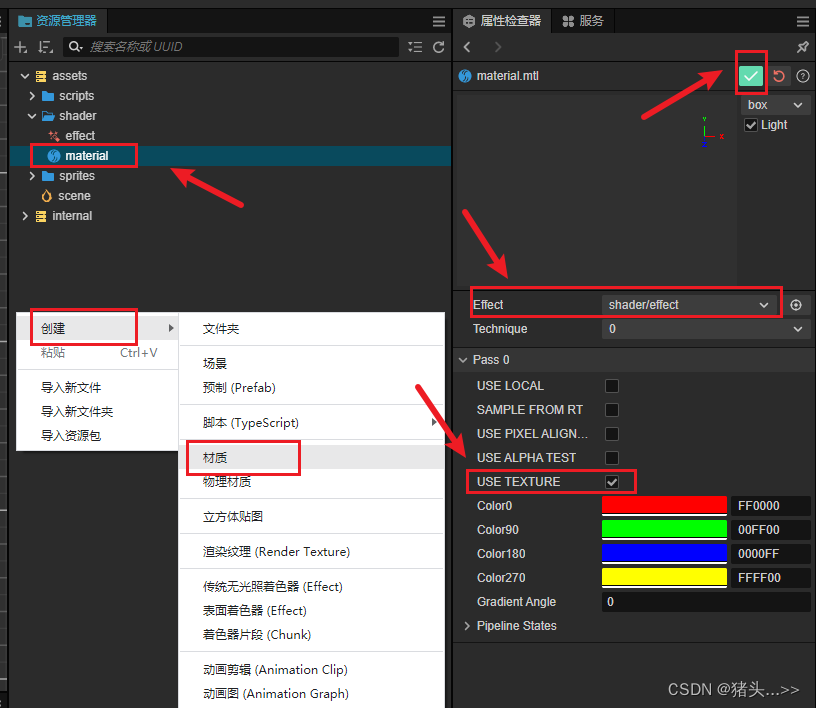Click the reset material changes icon
The height and width of the screenshot is (708, 816).
tap(779, 76)
